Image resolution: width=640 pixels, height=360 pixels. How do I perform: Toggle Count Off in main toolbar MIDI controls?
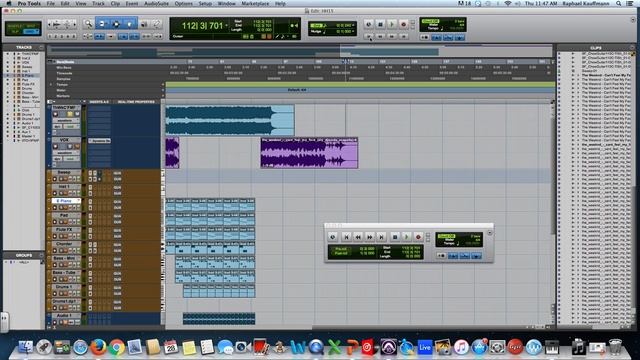[x=448, y=37]
